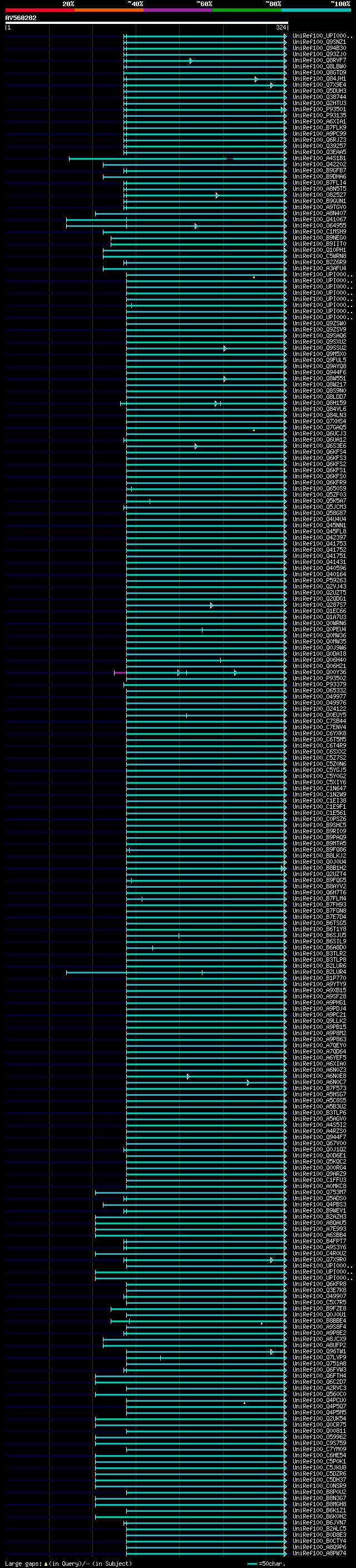The height and width of the screenshot is (1568, 356).
Task: Click the alignment bar for UniRef100_Q38744
Action: [205, 98]
